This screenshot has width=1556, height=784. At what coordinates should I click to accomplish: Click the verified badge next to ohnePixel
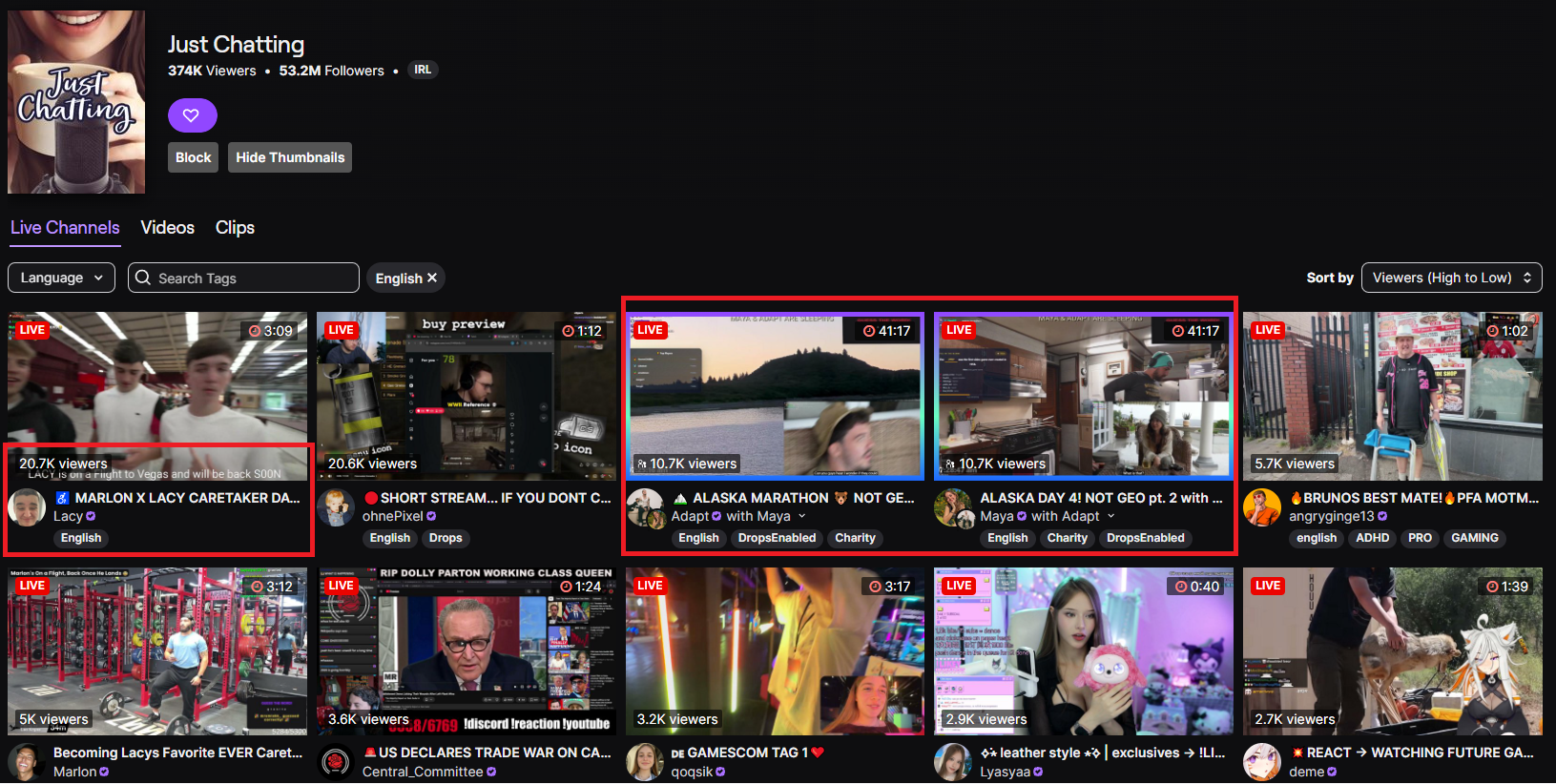pos(431,516)
